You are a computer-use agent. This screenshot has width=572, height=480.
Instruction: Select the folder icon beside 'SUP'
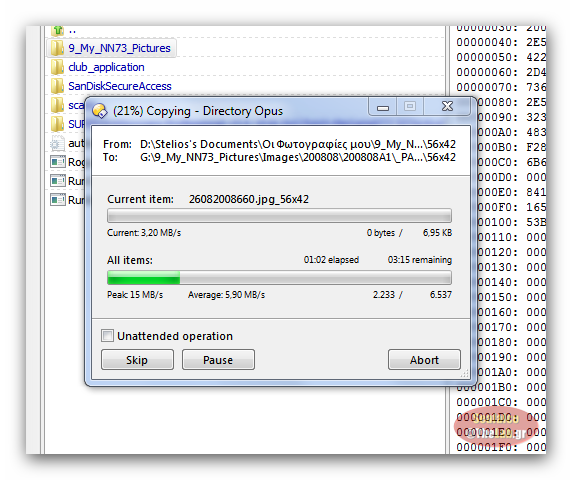[57, 124]
